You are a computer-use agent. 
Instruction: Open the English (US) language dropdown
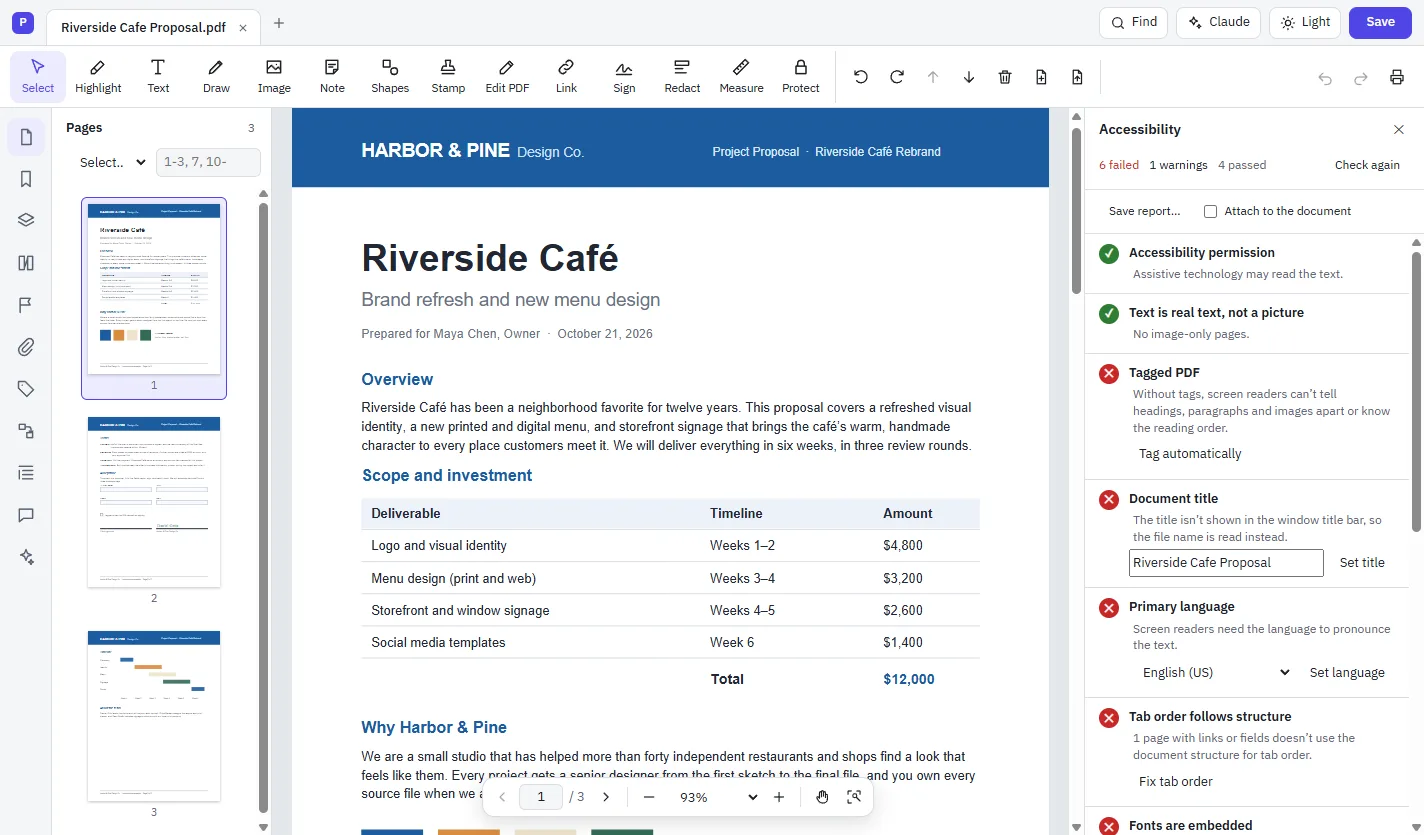[x=1215, y=672]
